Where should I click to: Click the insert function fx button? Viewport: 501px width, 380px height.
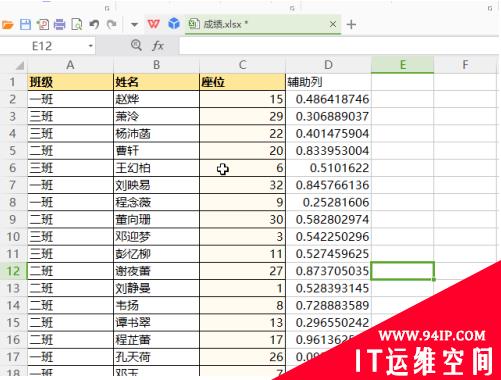(x=158, y=46)
